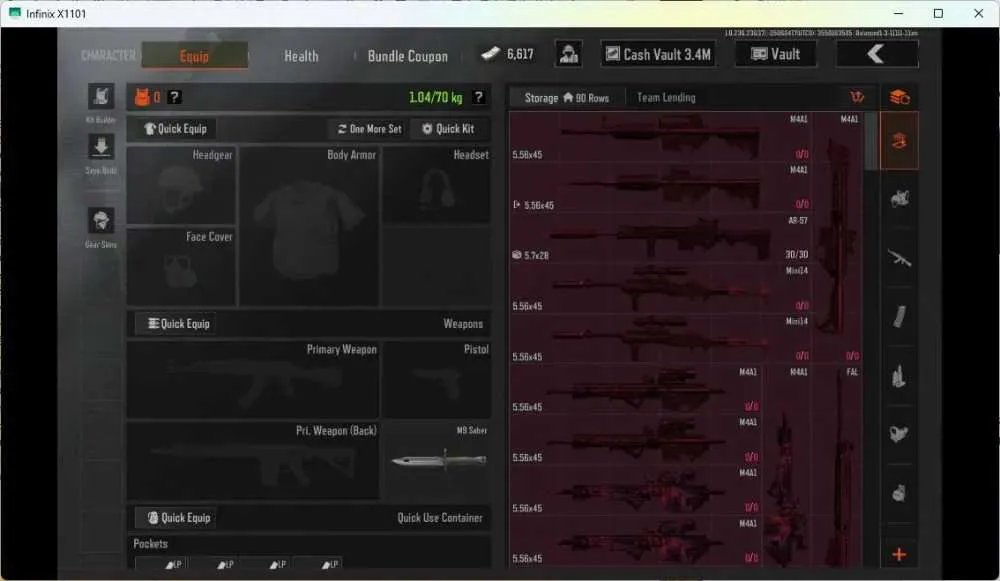Open help beside the 1.04/70 kg weight
The image size is (1000, 581).
tap(478, 97)
